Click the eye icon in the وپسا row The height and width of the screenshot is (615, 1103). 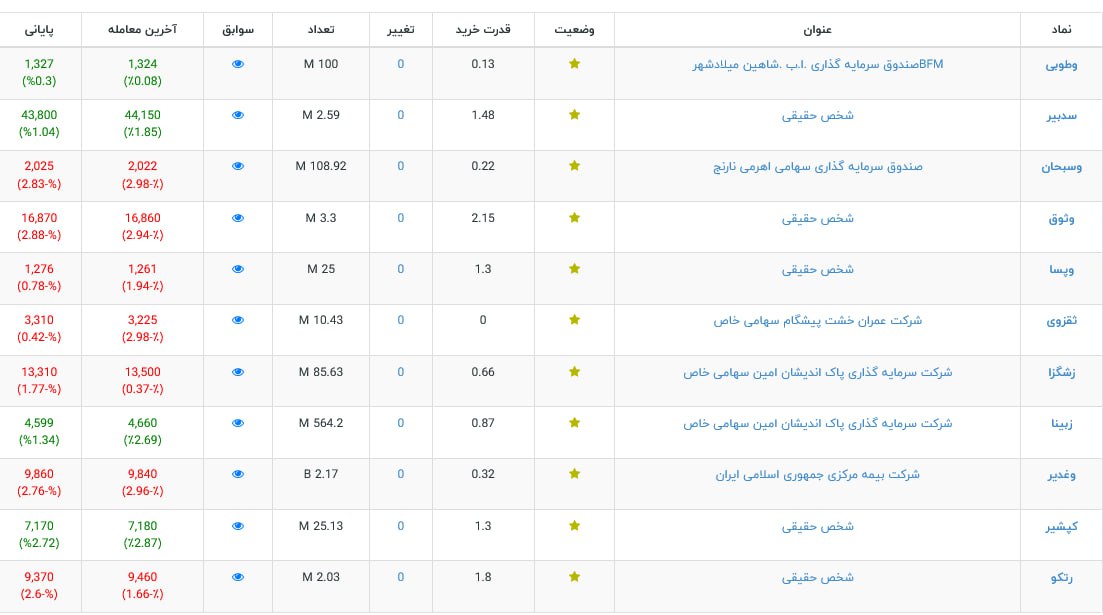(x=238, y=269)
